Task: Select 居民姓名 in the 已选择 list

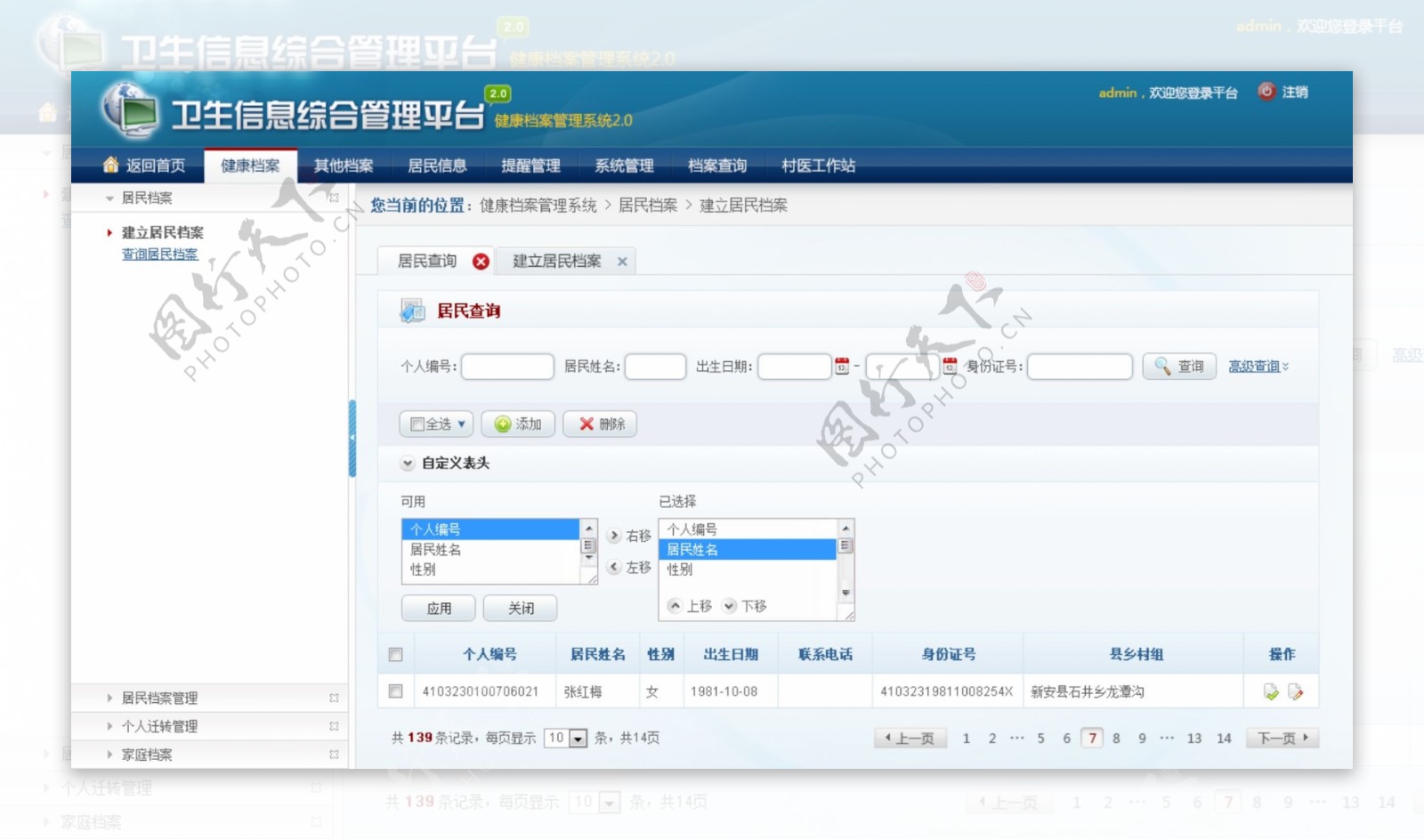Action: (748, 550)
